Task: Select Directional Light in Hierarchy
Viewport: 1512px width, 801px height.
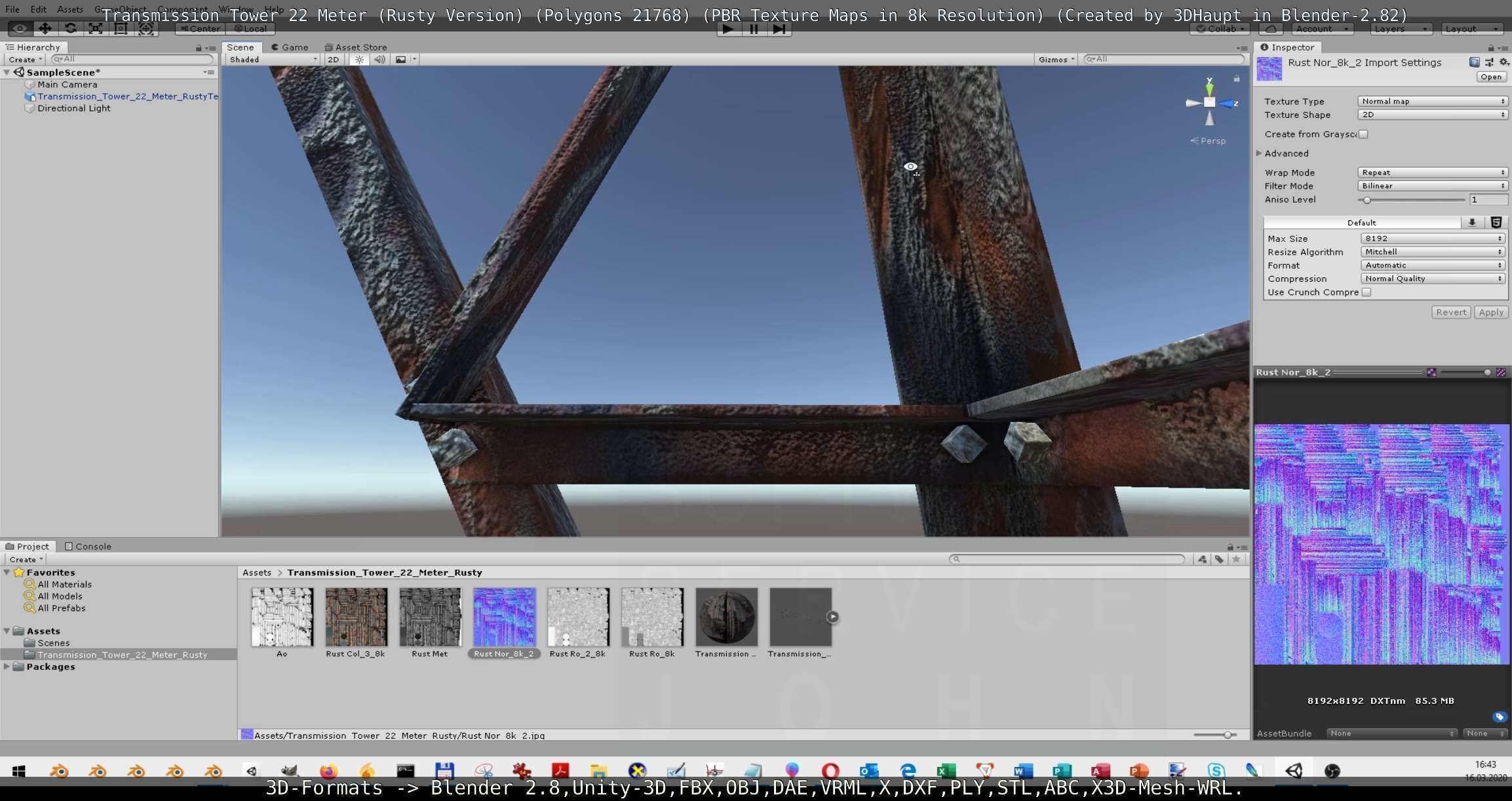Action: [73, 108]
